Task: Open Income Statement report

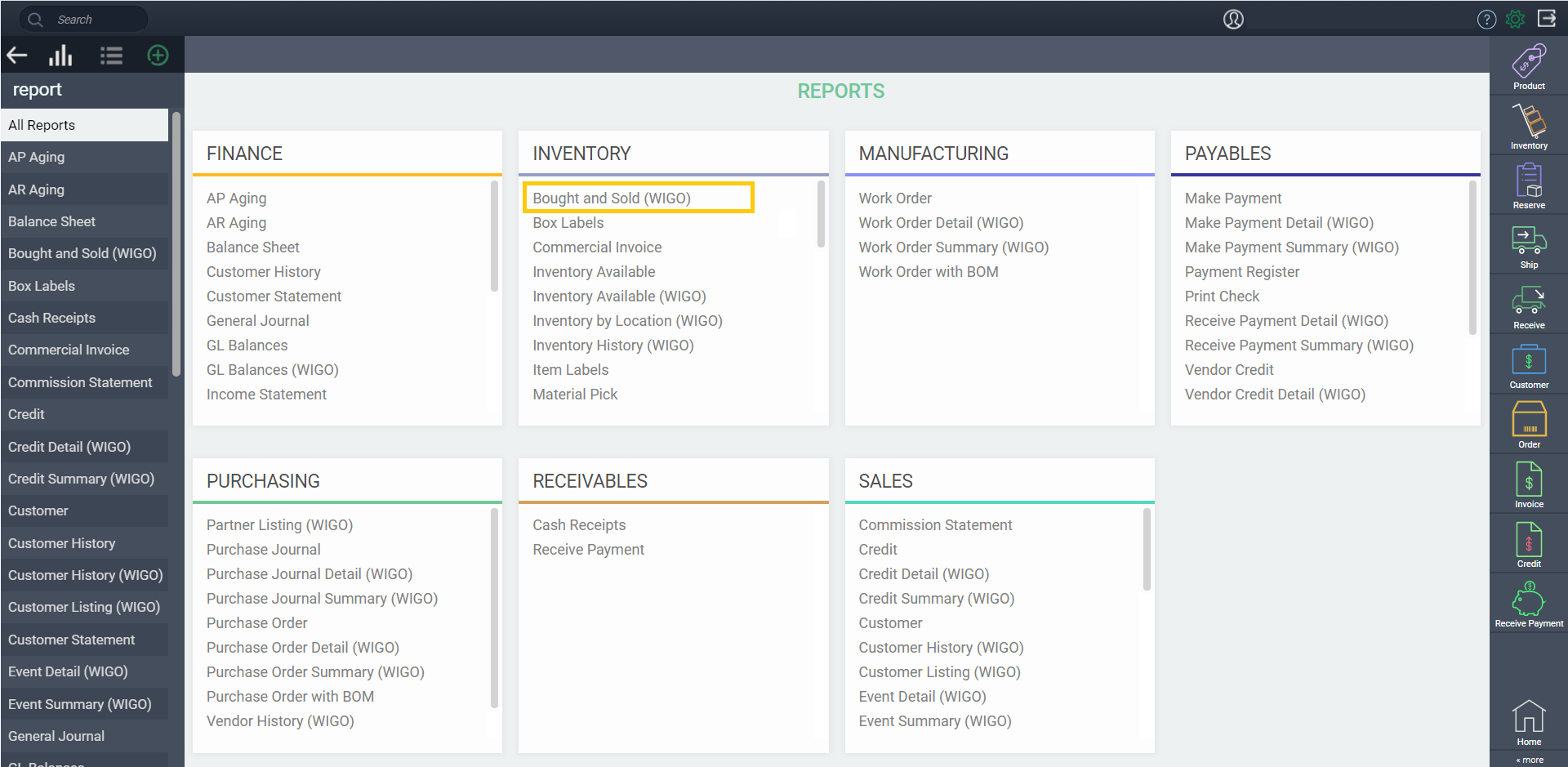Action: pos(266,395)
